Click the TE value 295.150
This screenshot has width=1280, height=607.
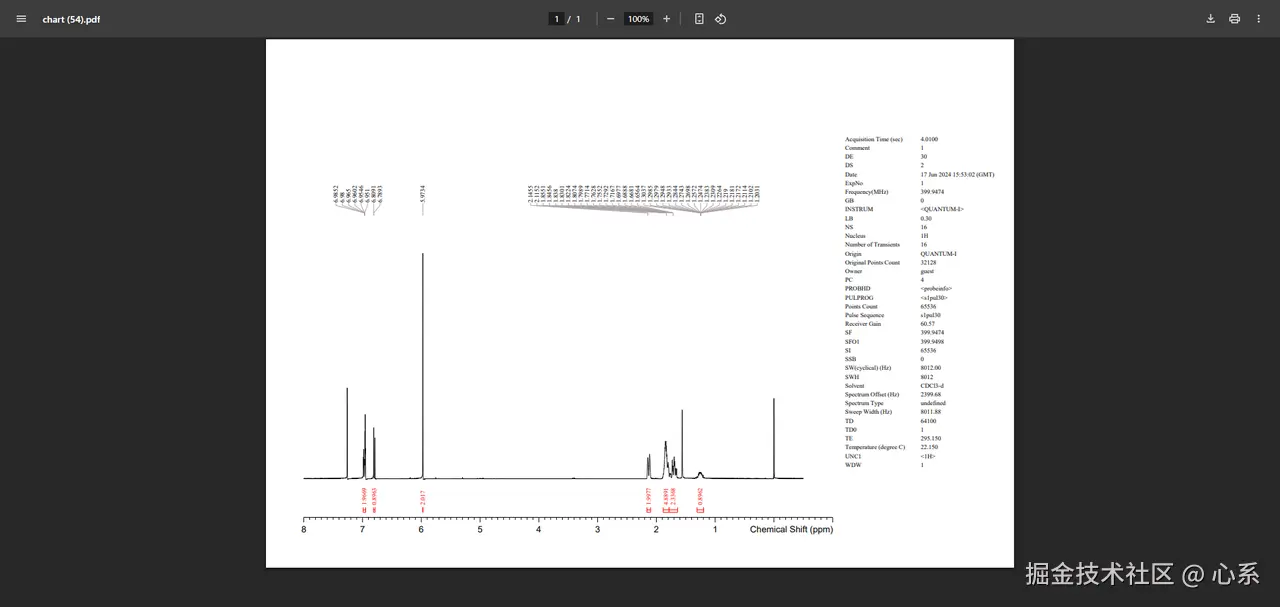(930, 438)
